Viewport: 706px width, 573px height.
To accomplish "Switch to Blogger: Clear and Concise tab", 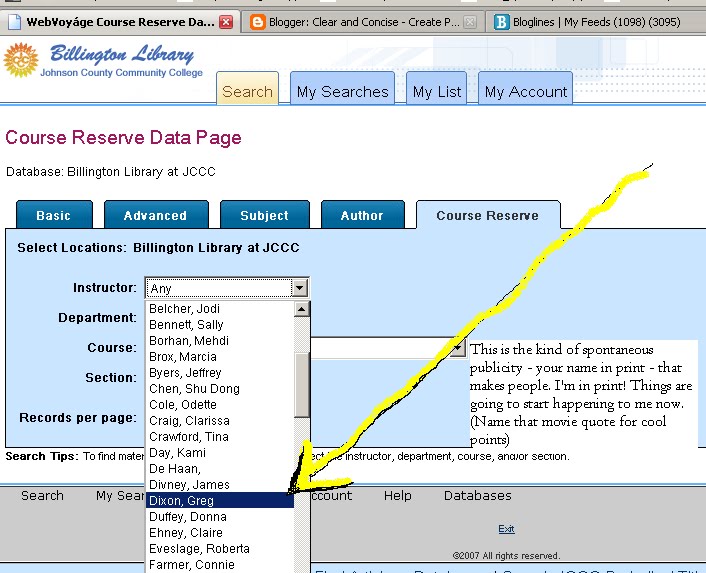I will [x=364, y=22].
